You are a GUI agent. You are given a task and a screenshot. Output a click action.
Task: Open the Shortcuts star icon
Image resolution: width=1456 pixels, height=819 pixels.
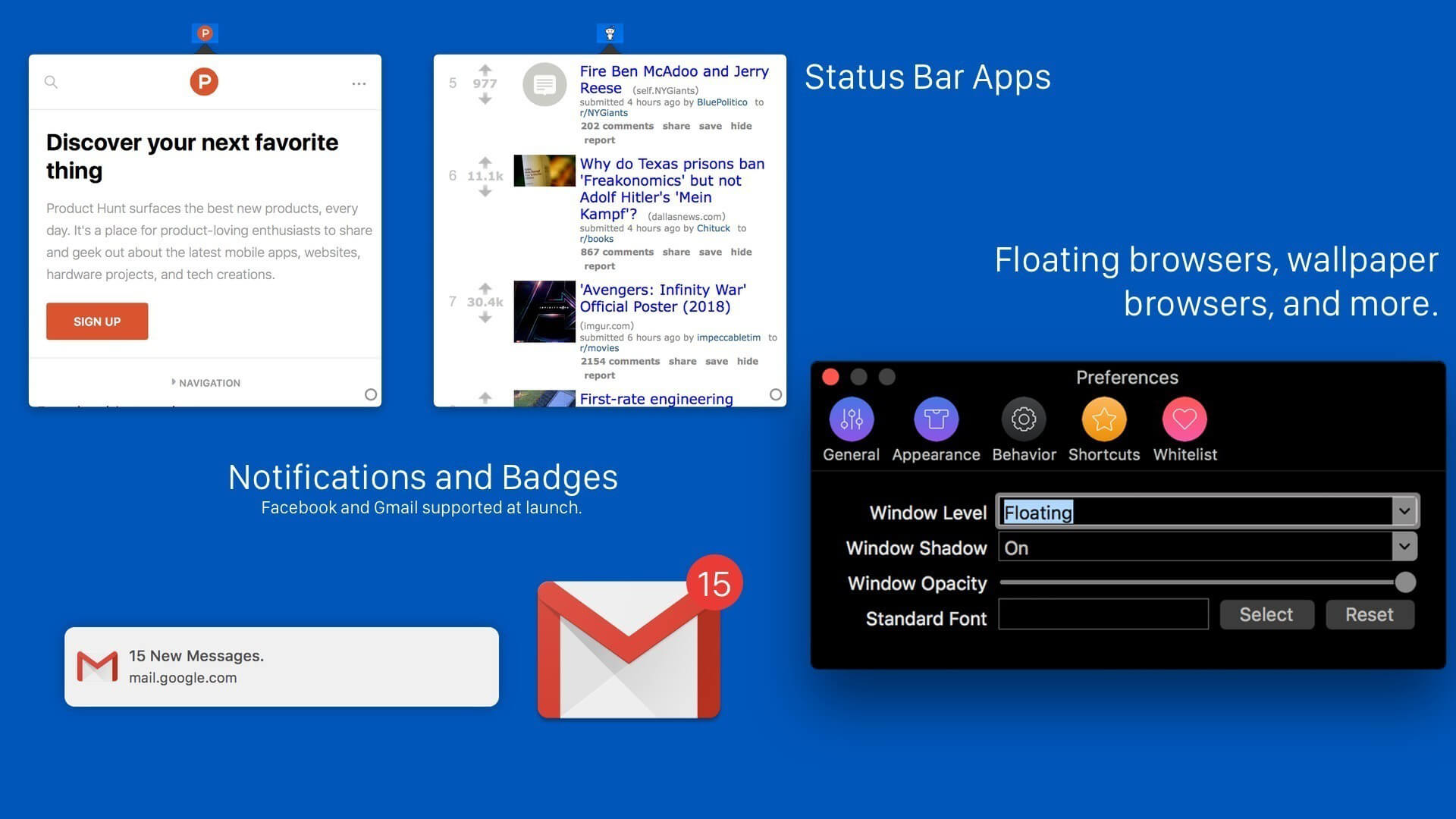click(x=1103, y=419)
